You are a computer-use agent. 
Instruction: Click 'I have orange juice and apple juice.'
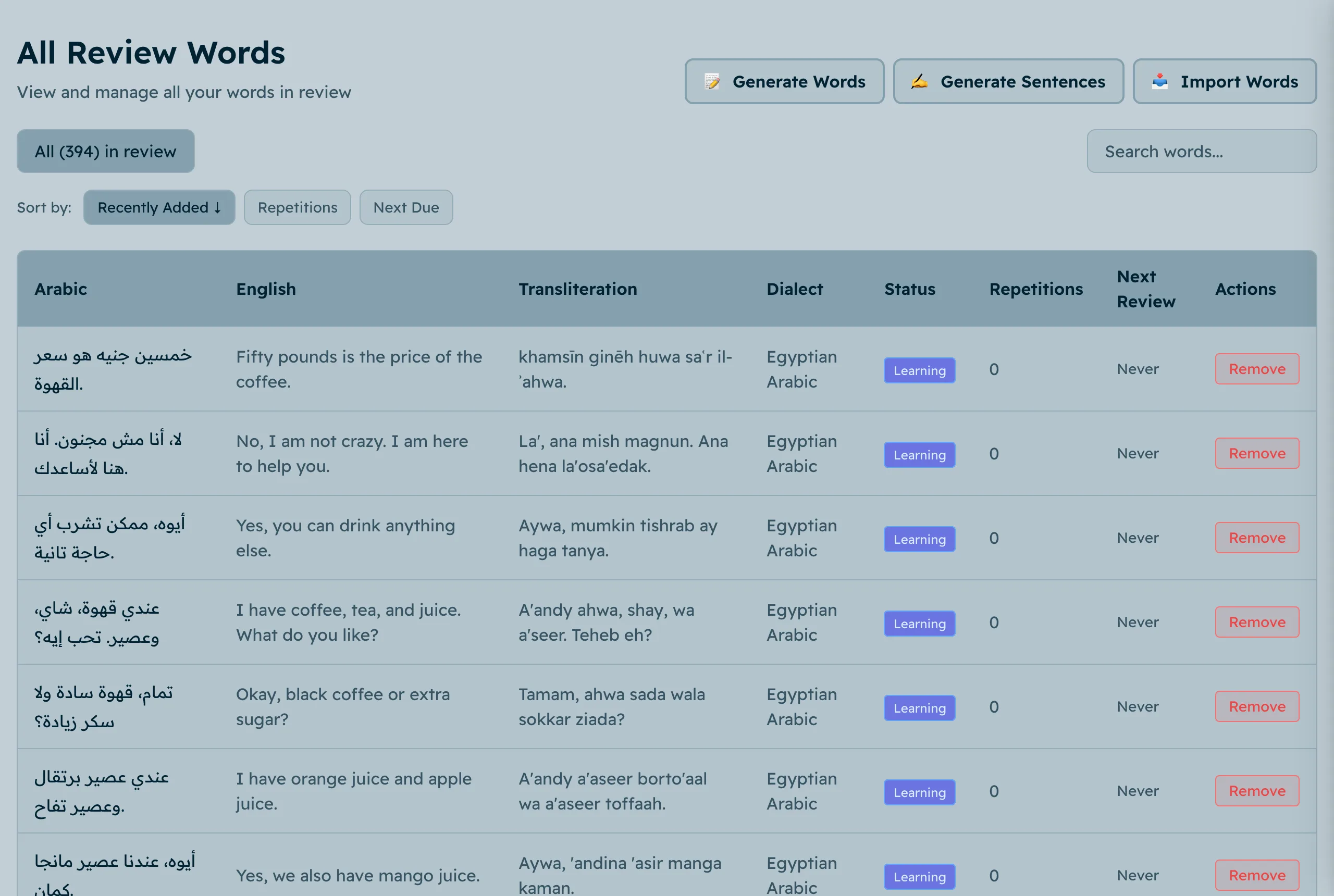tap(353, 791)
